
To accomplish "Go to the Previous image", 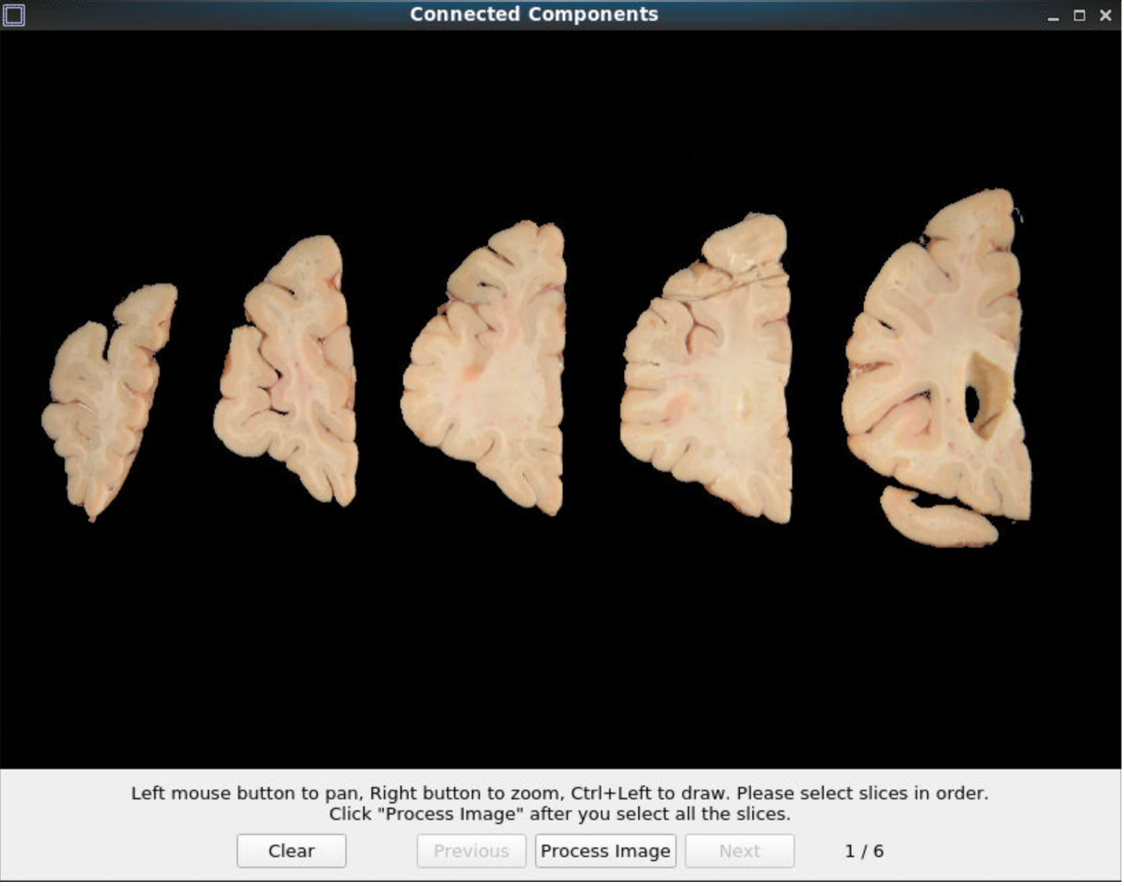I will [x=471, y=851].
